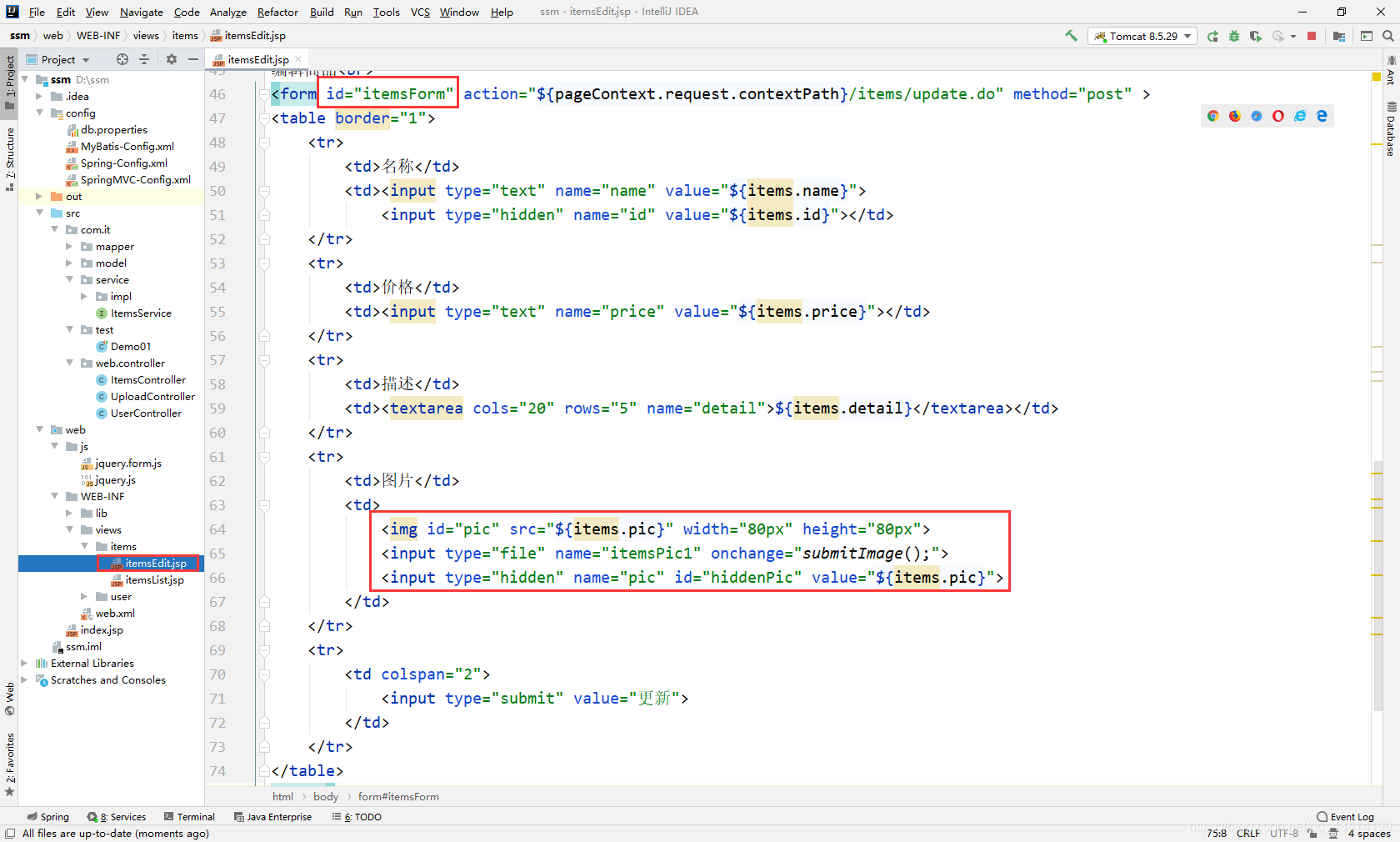The height and width of the screenshot is (842, 1400).
Task: Click the 4 spaces indent status
Action: [1369, 833]
